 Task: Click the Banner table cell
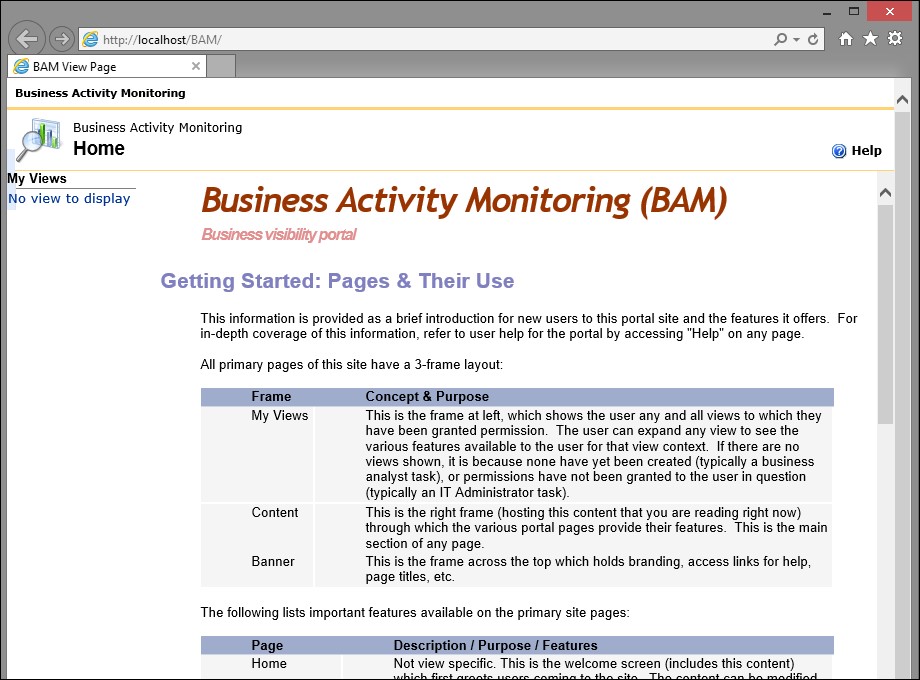[x=273, y=561]
